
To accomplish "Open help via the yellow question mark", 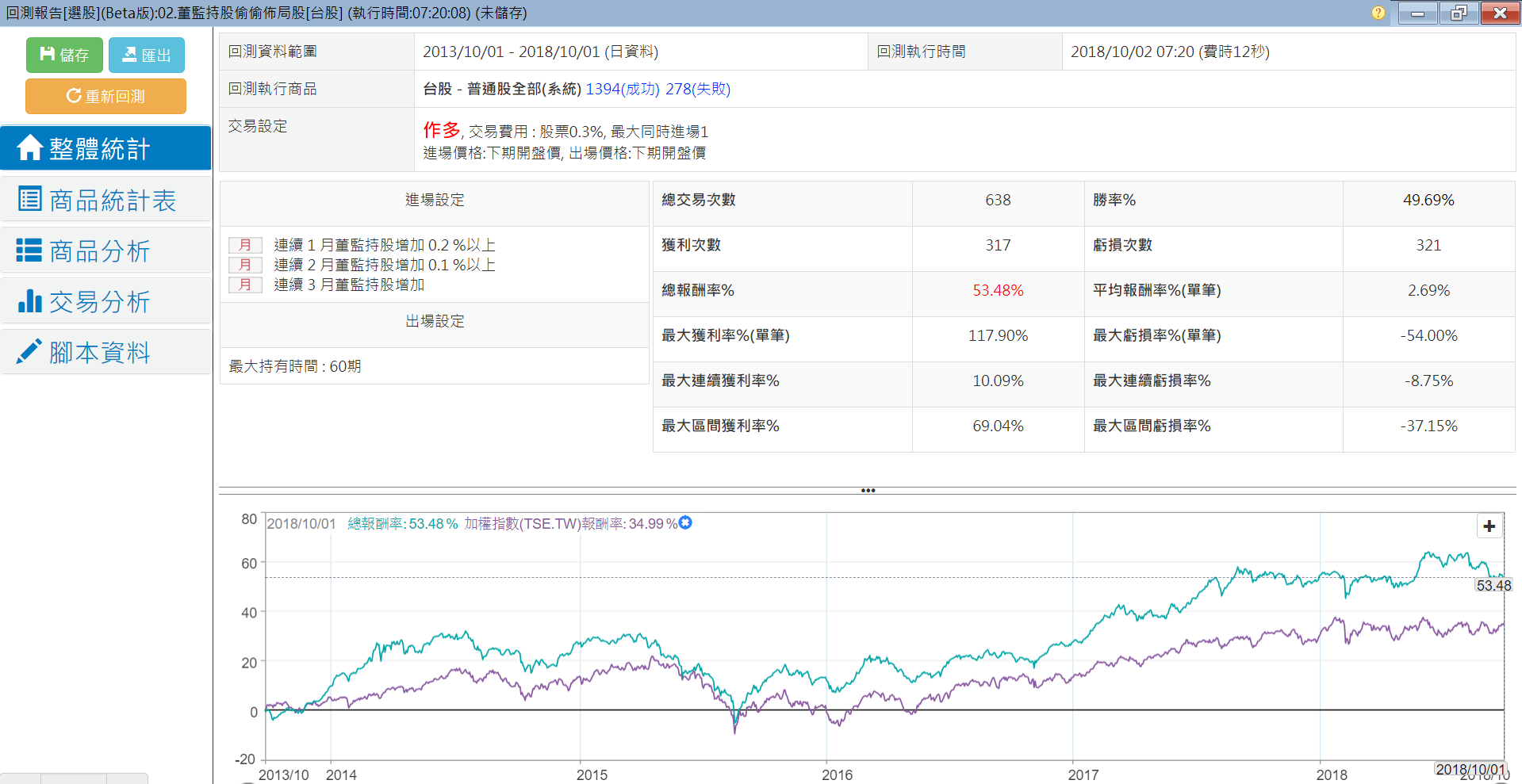I will 1378,13.
